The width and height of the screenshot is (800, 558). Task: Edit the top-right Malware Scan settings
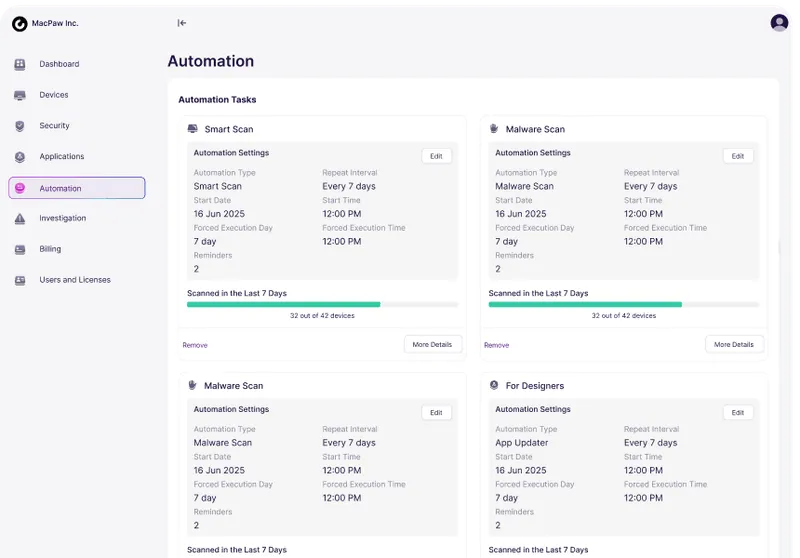[x=738, y=156]
